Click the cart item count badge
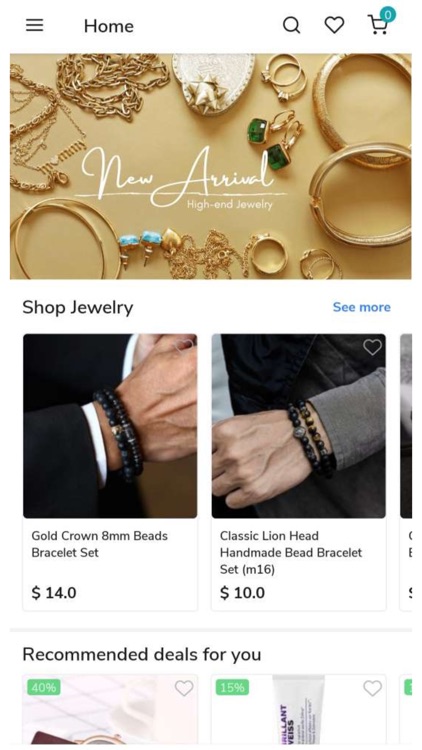 point(388,15)
